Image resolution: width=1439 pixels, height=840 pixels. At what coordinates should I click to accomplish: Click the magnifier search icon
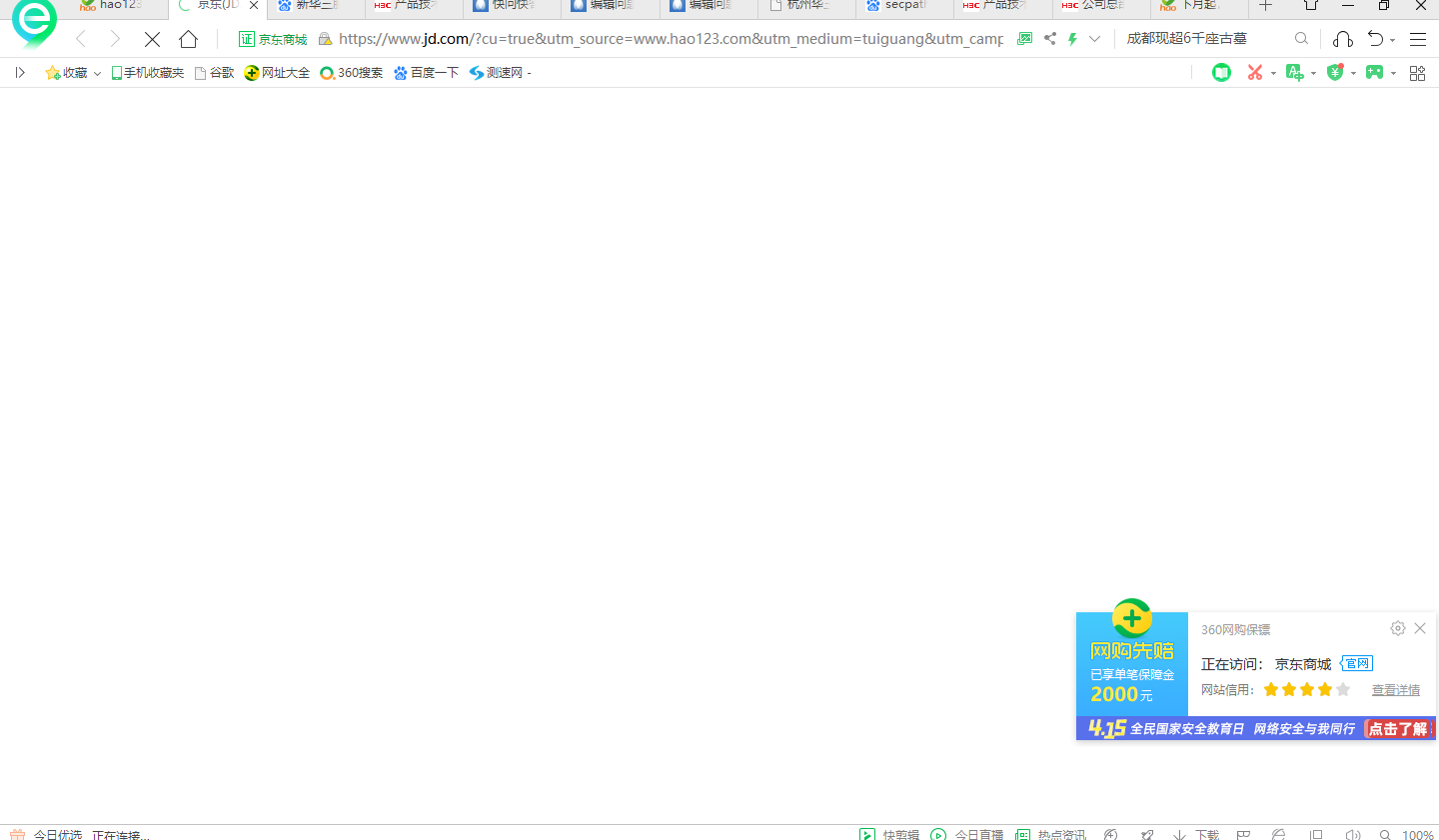pyautogui.click(x=1301, y=39)
